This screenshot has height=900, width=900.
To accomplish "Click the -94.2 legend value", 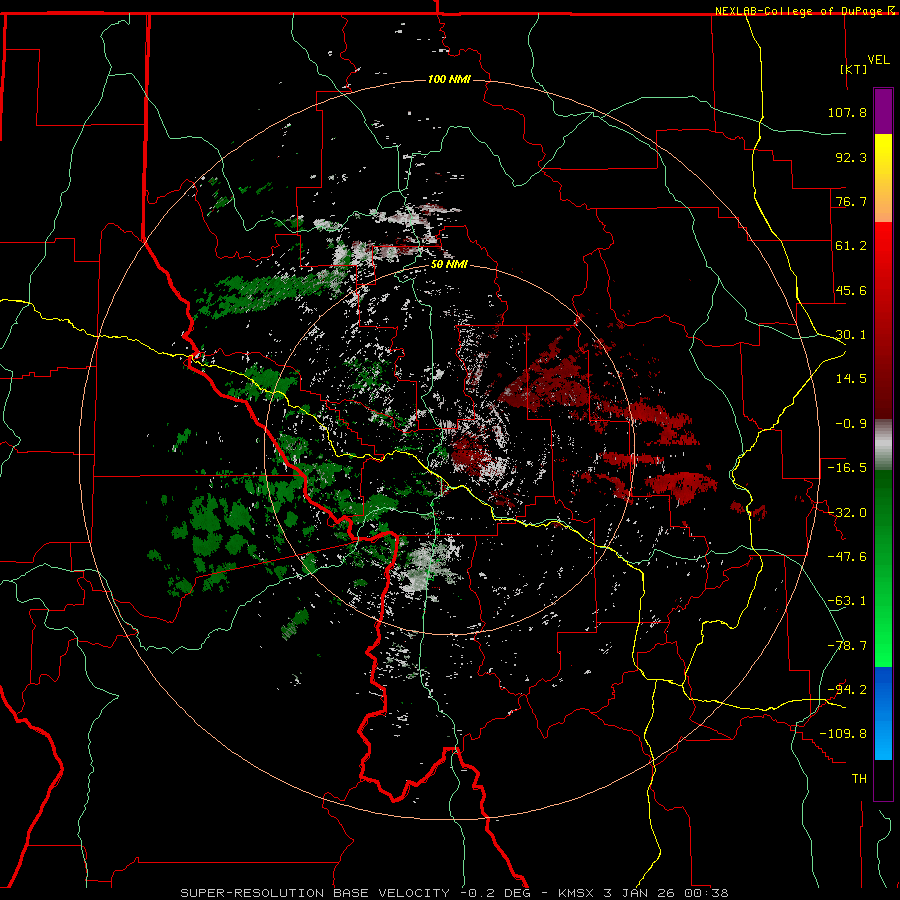I will (847, 689).
